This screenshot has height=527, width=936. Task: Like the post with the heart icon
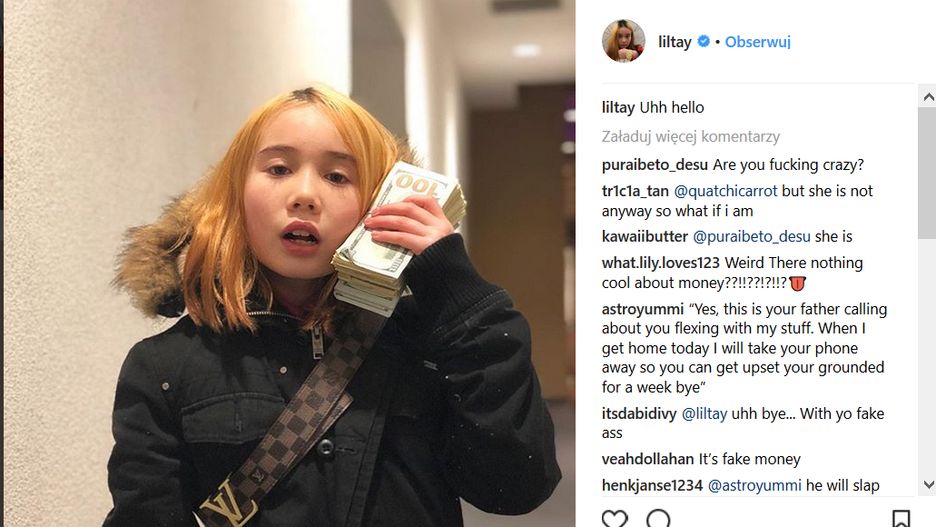pyautogui.click(x=614, y=518)
